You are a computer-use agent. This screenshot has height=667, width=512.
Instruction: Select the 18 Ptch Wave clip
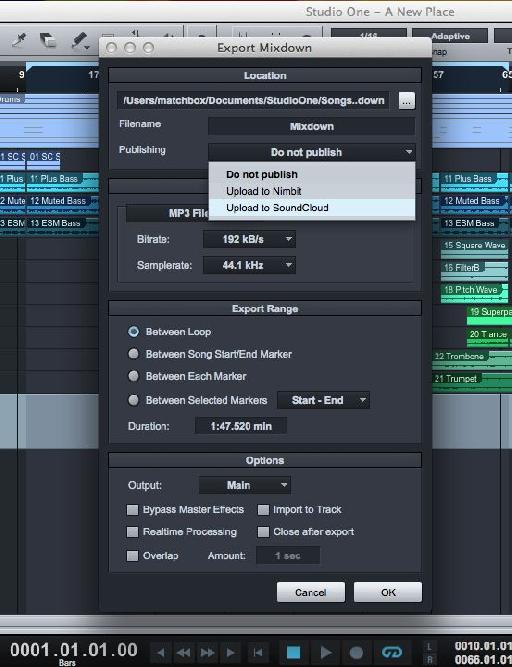point(475,292)
